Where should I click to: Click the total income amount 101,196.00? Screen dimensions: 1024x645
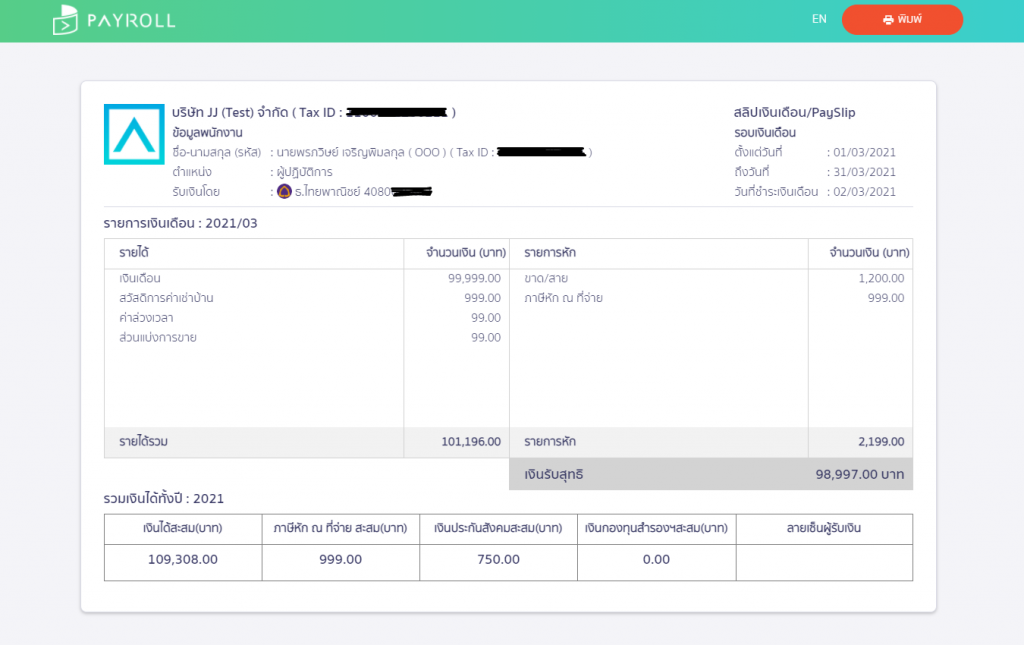click(x=470, y=441)
